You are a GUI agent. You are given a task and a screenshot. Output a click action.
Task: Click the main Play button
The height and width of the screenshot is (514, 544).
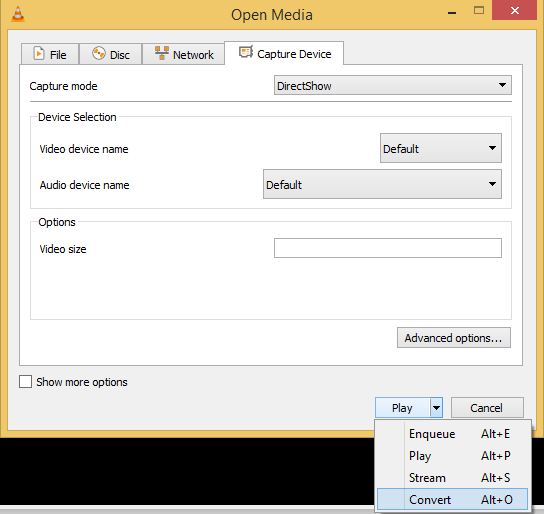coord(402,408)
